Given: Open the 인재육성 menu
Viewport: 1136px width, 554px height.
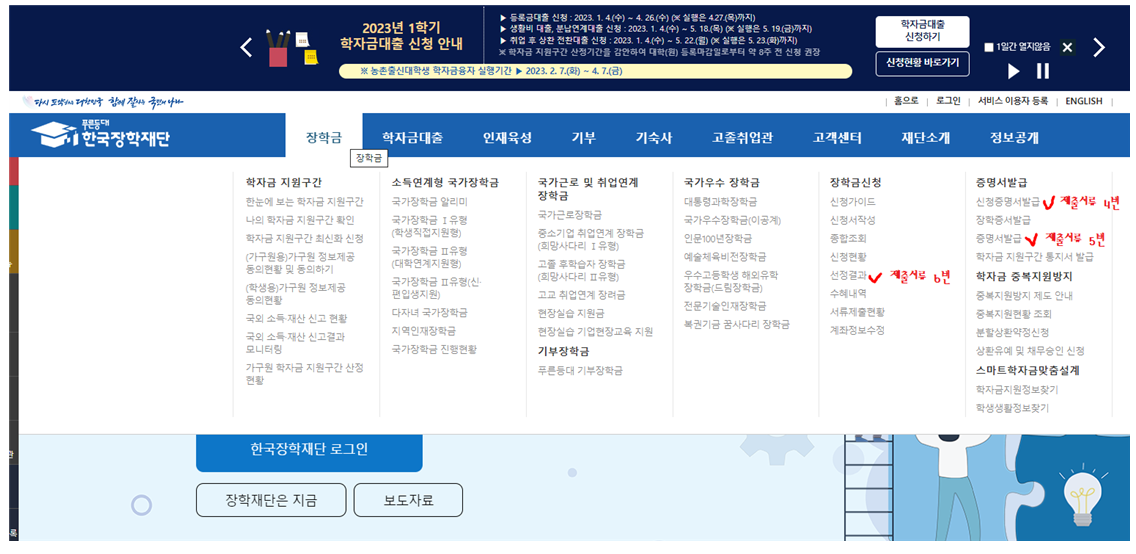Looking at the screenshot, I should (x=507, y=138).
